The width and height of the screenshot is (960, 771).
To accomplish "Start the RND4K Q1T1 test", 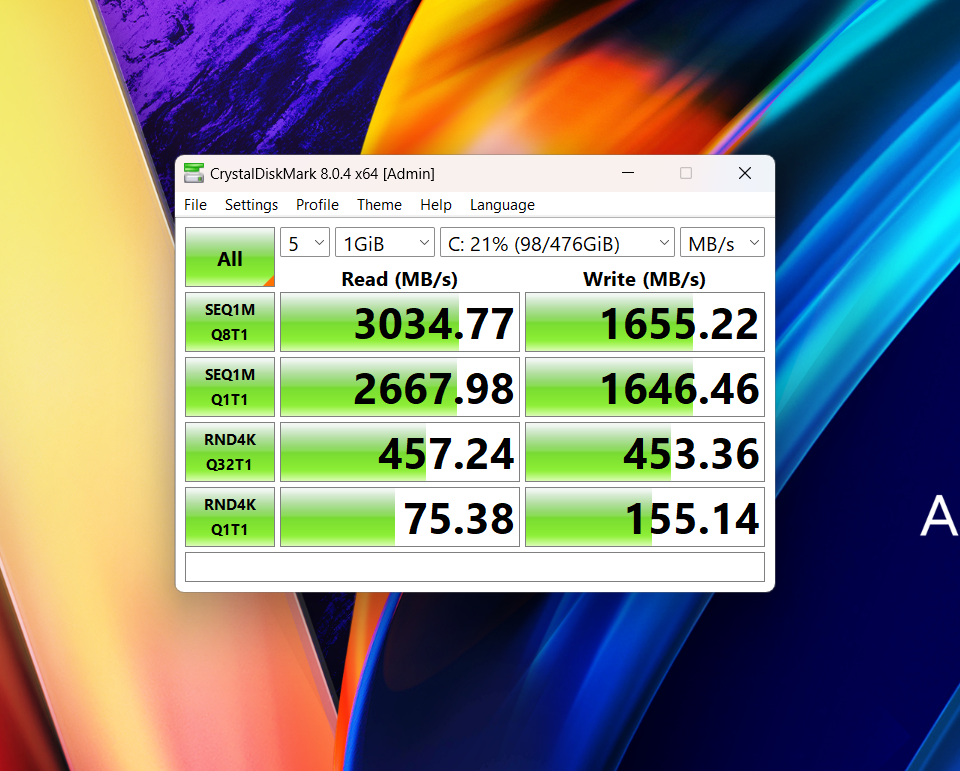I will click(230, 517).
